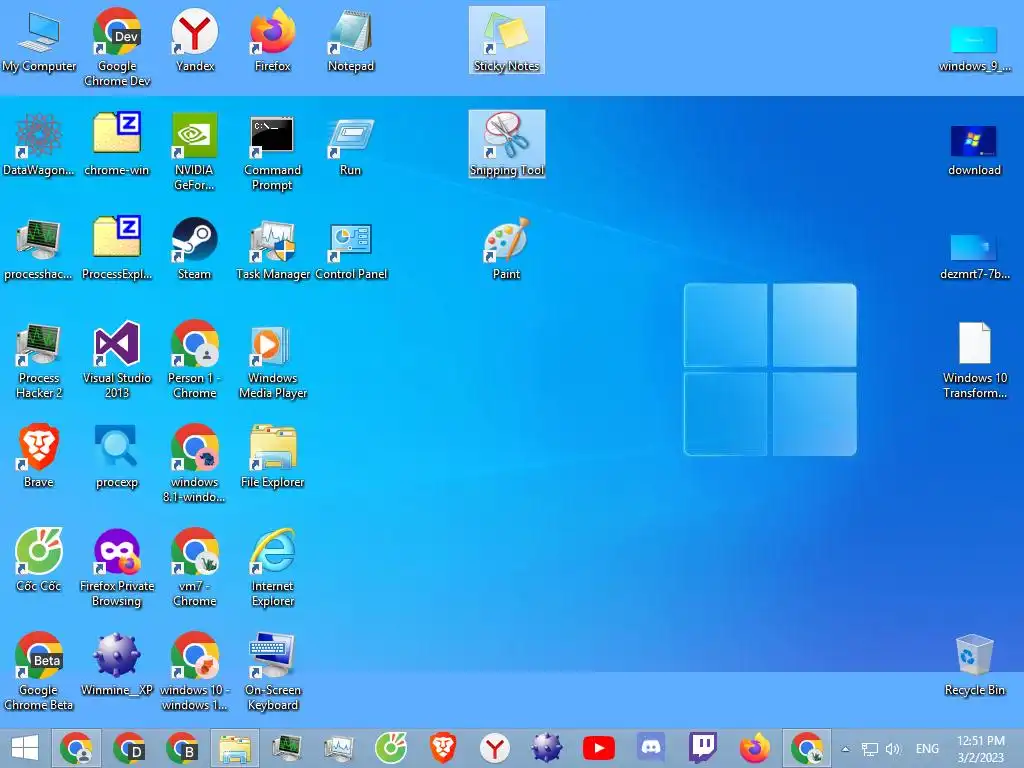Image resolution: width=1024 pixels, height=768 pixels.
Task: Launch Cốc Cốc browser desktop shortcut
Action: coord(39,560)
